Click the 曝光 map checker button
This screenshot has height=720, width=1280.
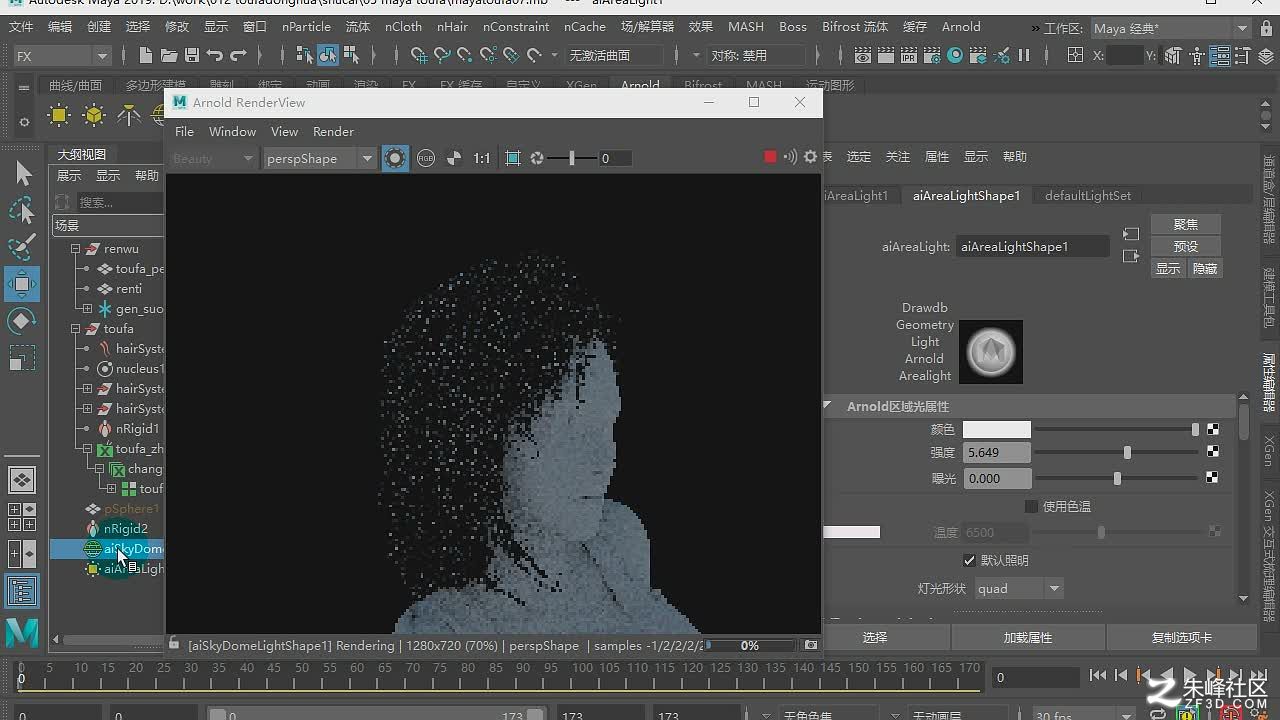pyautogui.click(x=1213, y=478)
